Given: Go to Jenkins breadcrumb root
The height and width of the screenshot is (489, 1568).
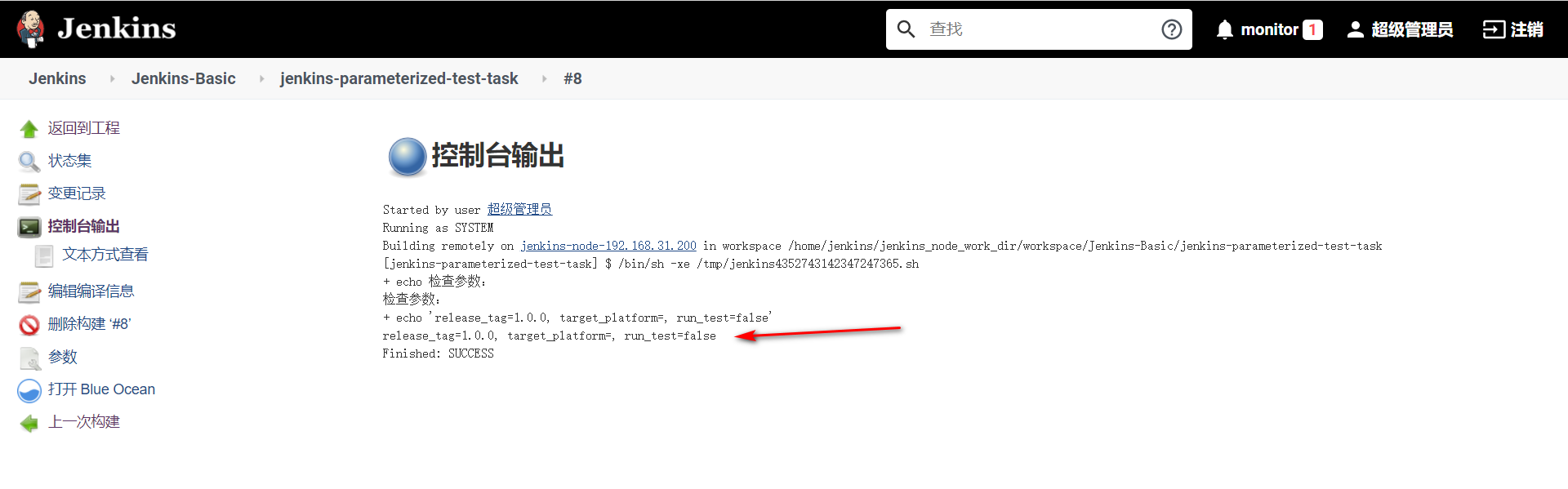Looking at the screenshot, I should coord(57,78).
